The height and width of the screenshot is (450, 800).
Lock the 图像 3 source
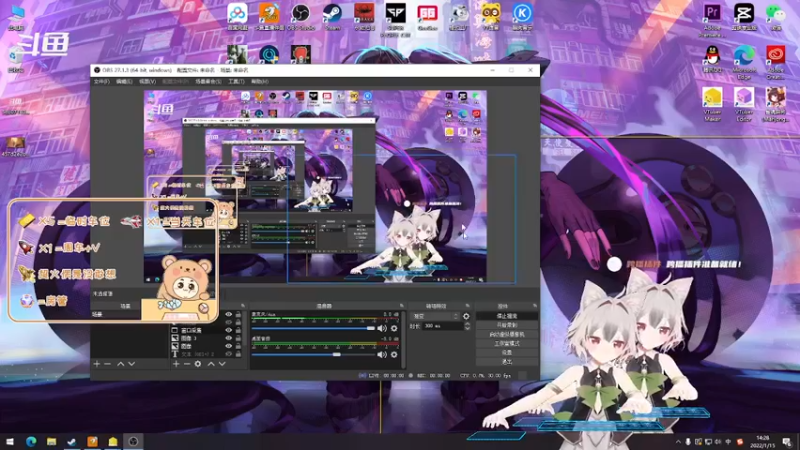click(238, 338)
